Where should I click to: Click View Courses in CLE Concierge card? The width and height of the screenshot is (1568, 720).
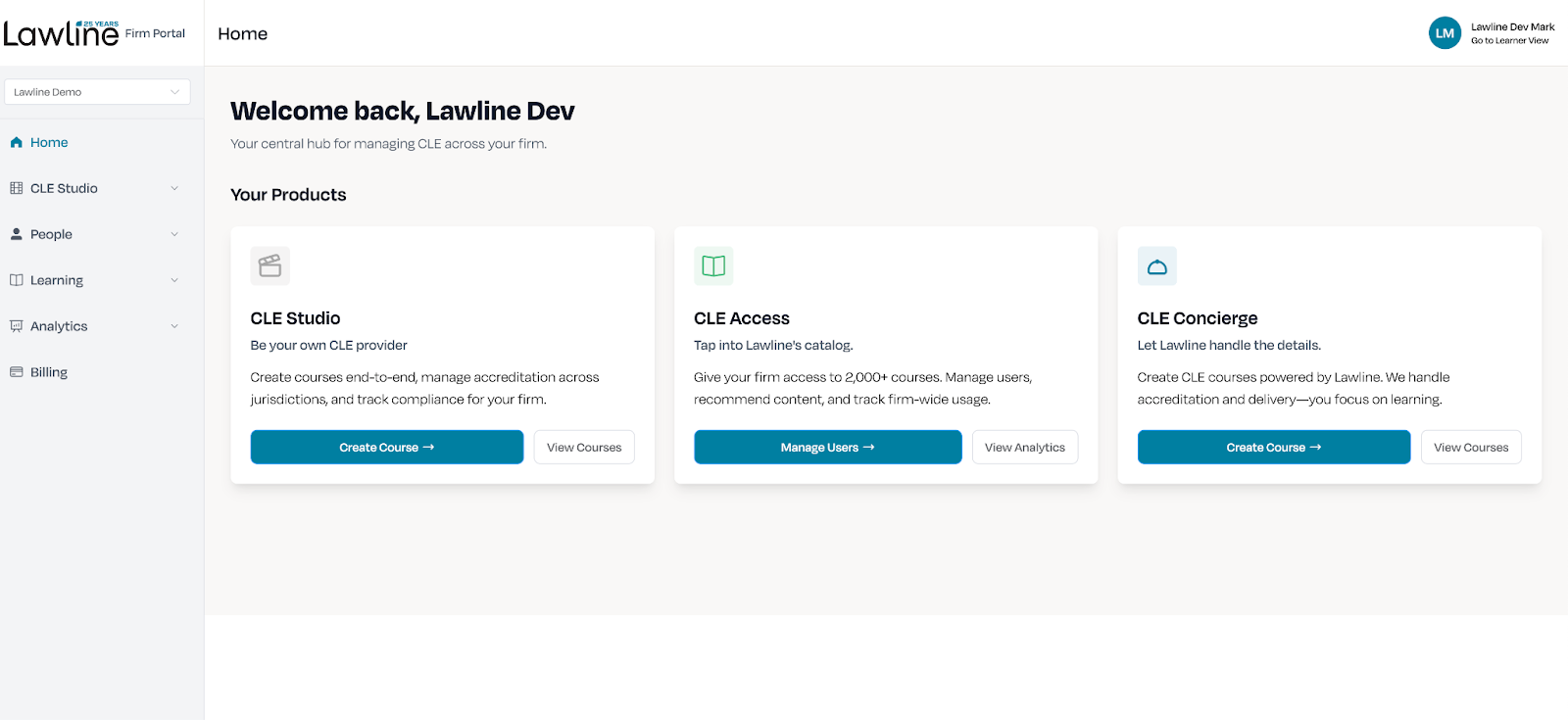click(x=1470, y=447)
